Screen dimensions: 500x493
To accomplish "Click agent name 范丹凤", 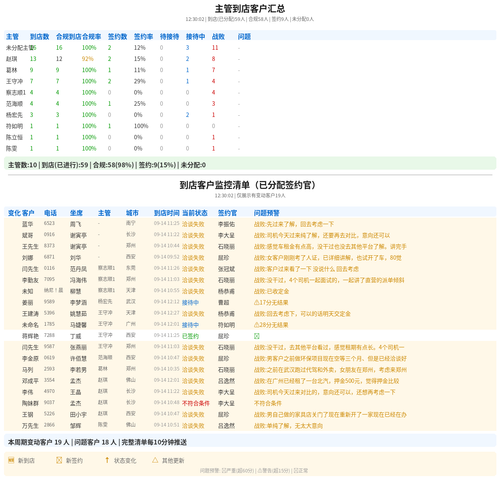I will [78, 269].
